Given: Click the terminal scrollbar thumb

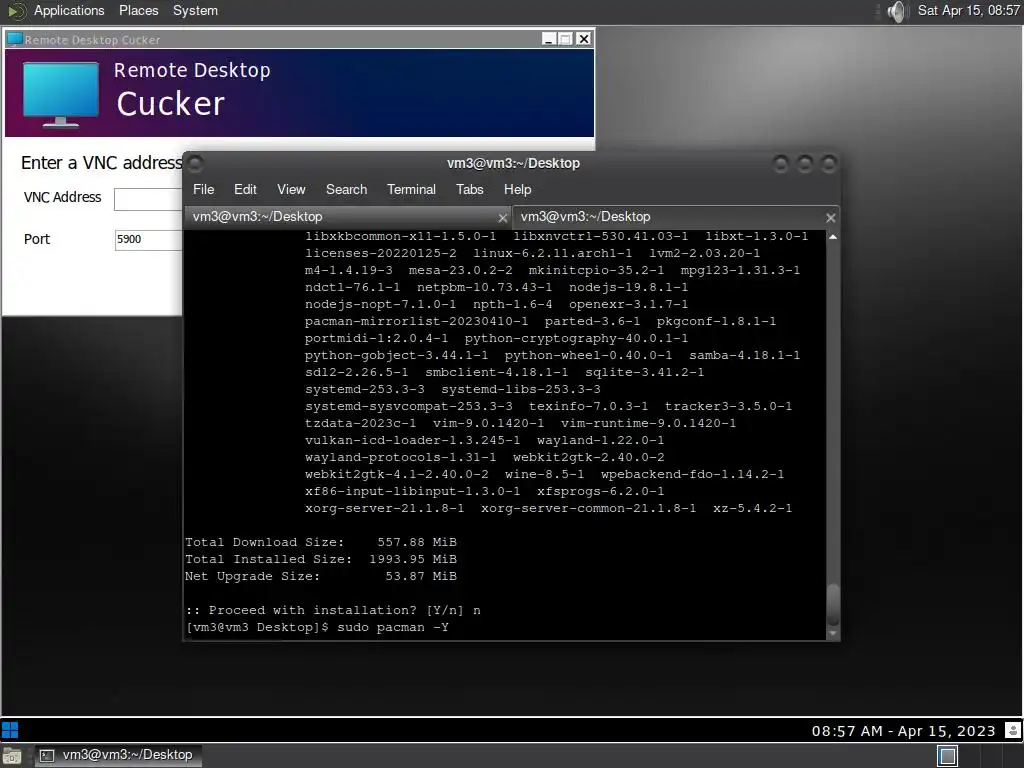Looking at the screenshot, I should pos(833,605).
